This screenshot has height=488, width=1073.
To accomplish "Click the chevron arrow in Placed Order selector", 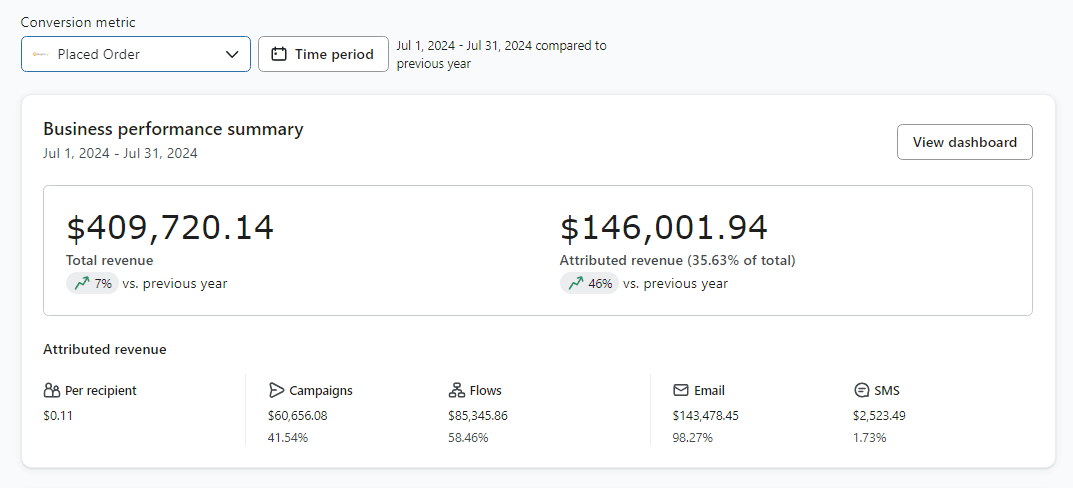I will 232,54.
